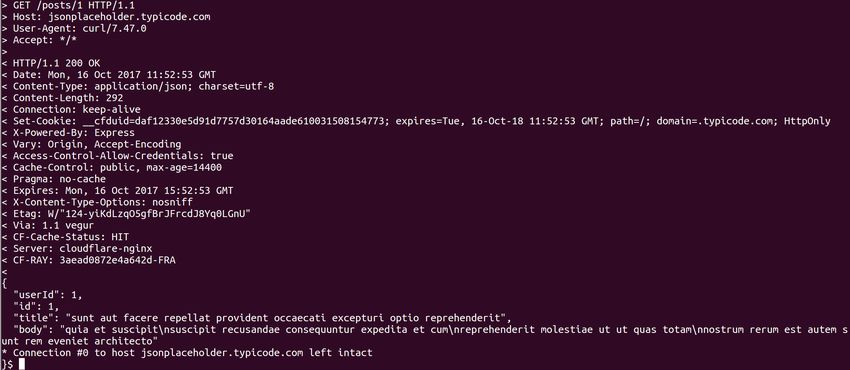Click the User-Agent curl/7.47.0 line
The width and height of the screenshot is (850, 370).
point(80,28)
